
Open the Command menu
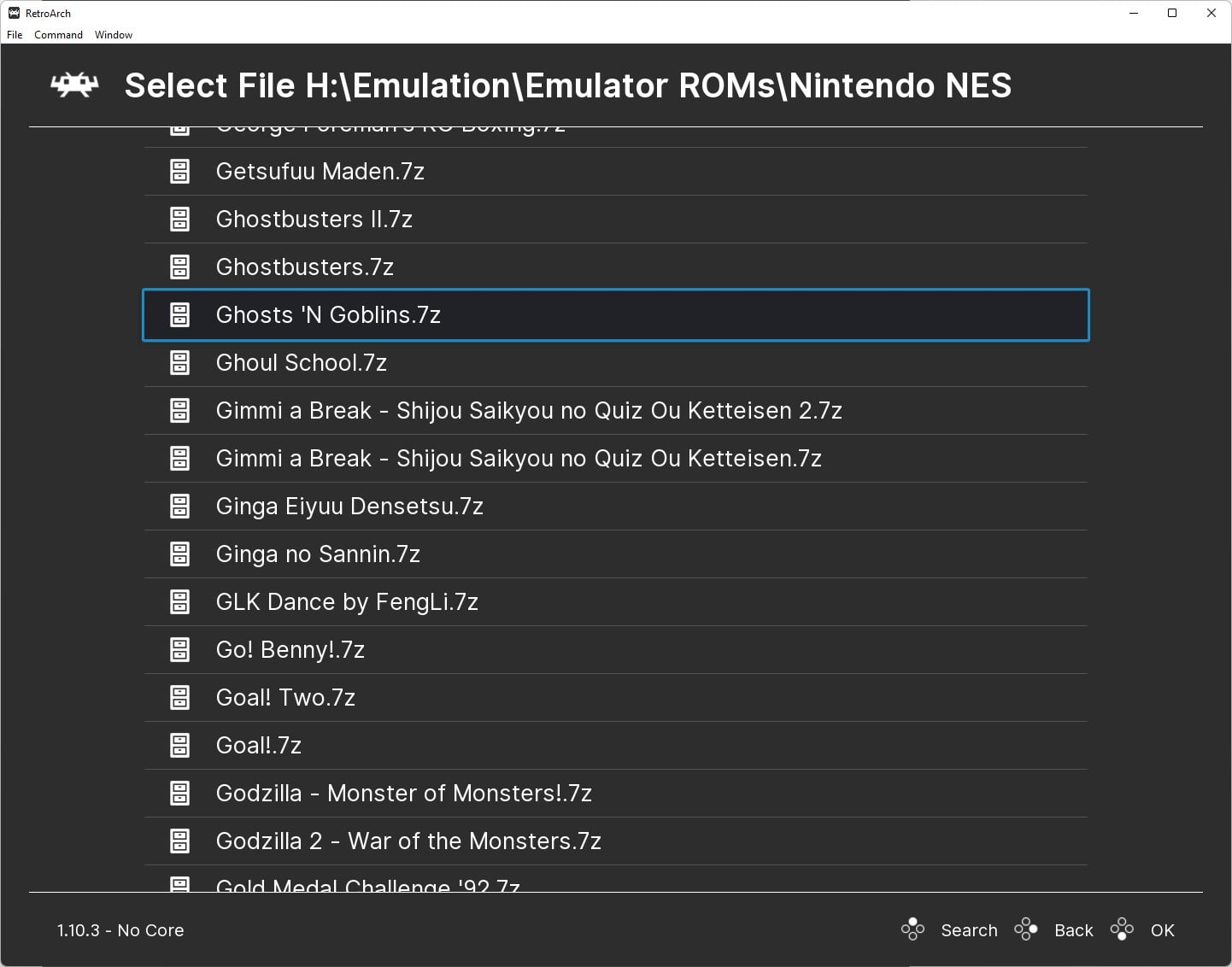click(x=58, y=35)
